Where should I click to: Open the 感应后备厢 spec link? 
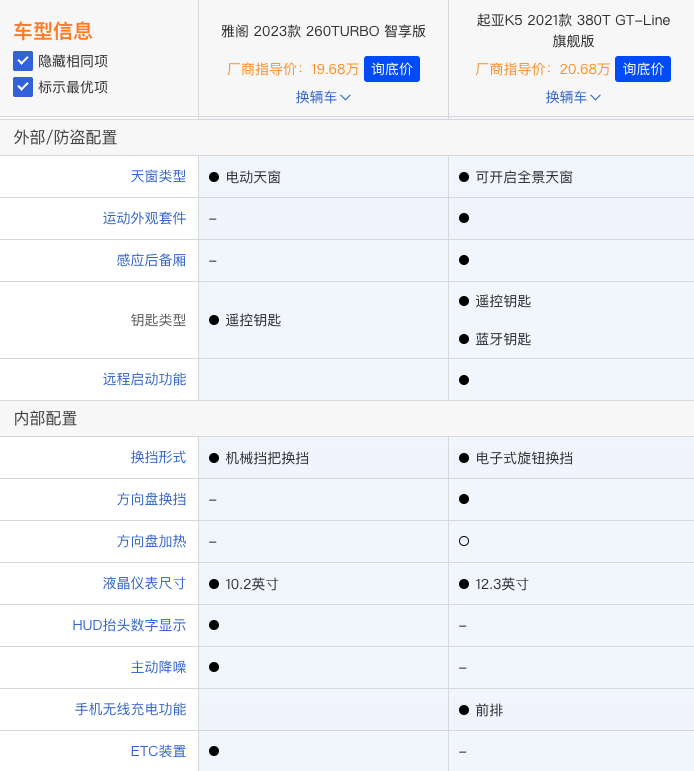point(151,260)
